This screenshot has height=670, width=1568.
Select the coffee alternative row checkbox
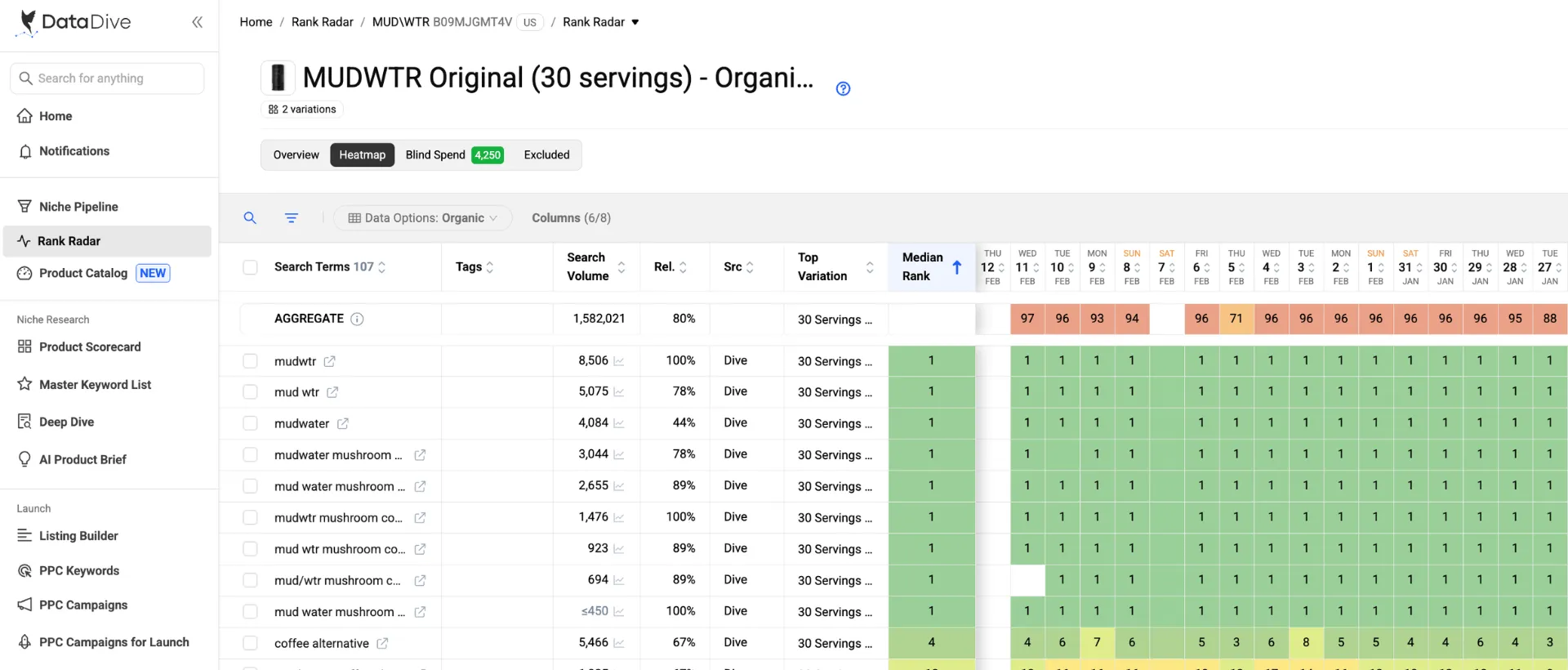[x=251, y=644]
